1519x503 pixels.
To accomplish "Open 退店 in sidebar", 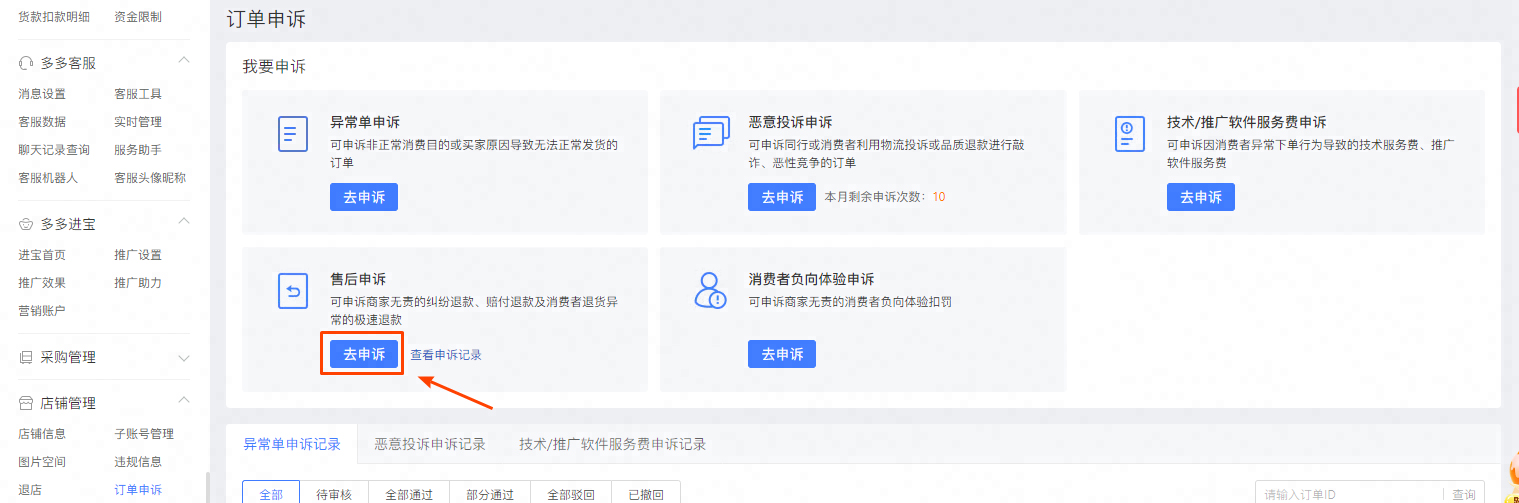I will [x=30, y=490].
